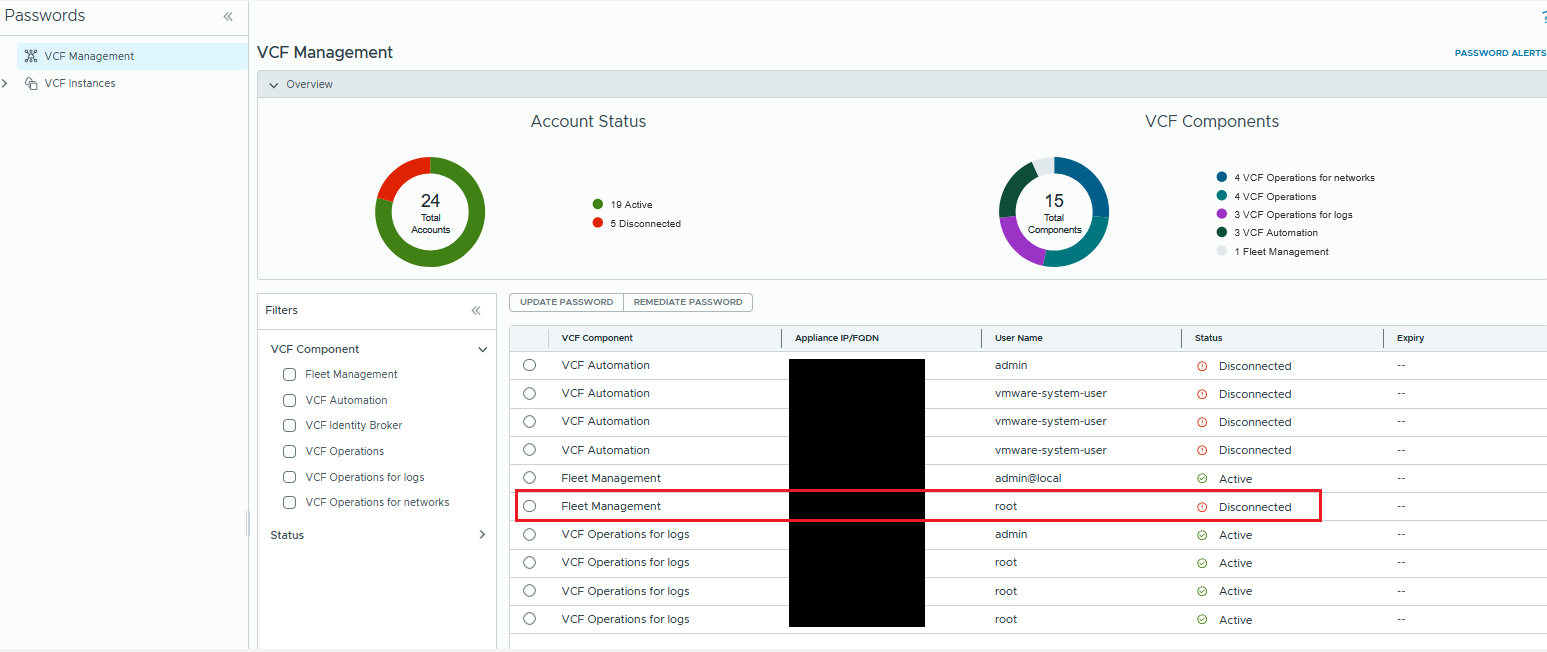
Task: Click the teal VCF Operations legend dot
Action: pos(1222,196)
